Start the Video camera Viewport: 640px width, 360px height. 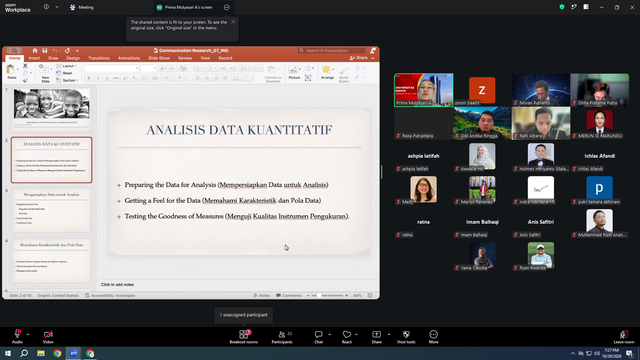pyautogui.click(x=48, y=337)
